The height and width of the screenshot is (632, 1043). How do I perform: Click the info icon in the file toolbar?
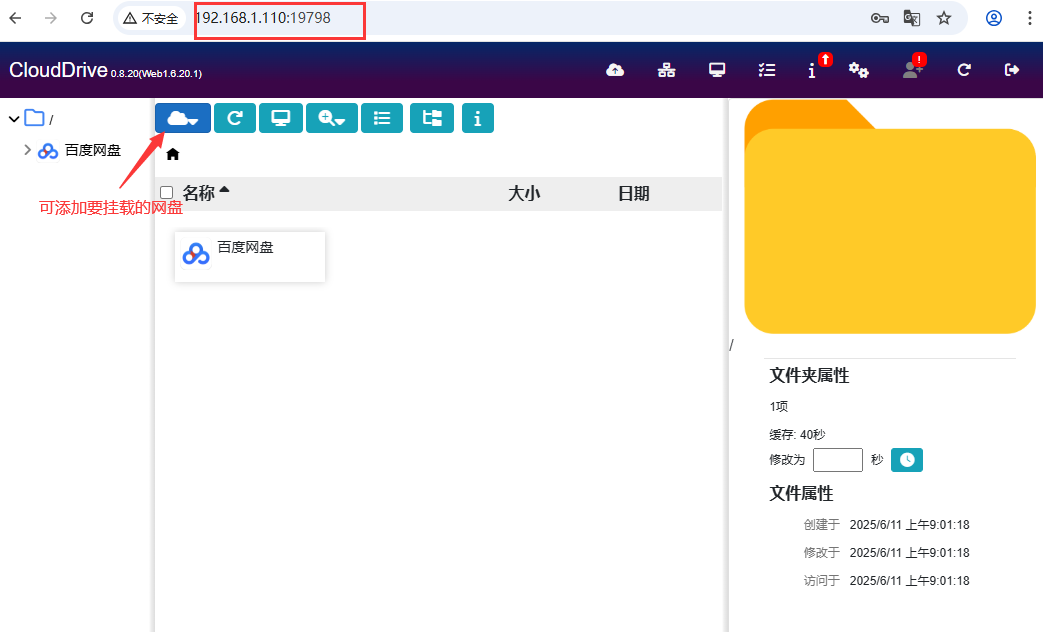click(477, 118)
